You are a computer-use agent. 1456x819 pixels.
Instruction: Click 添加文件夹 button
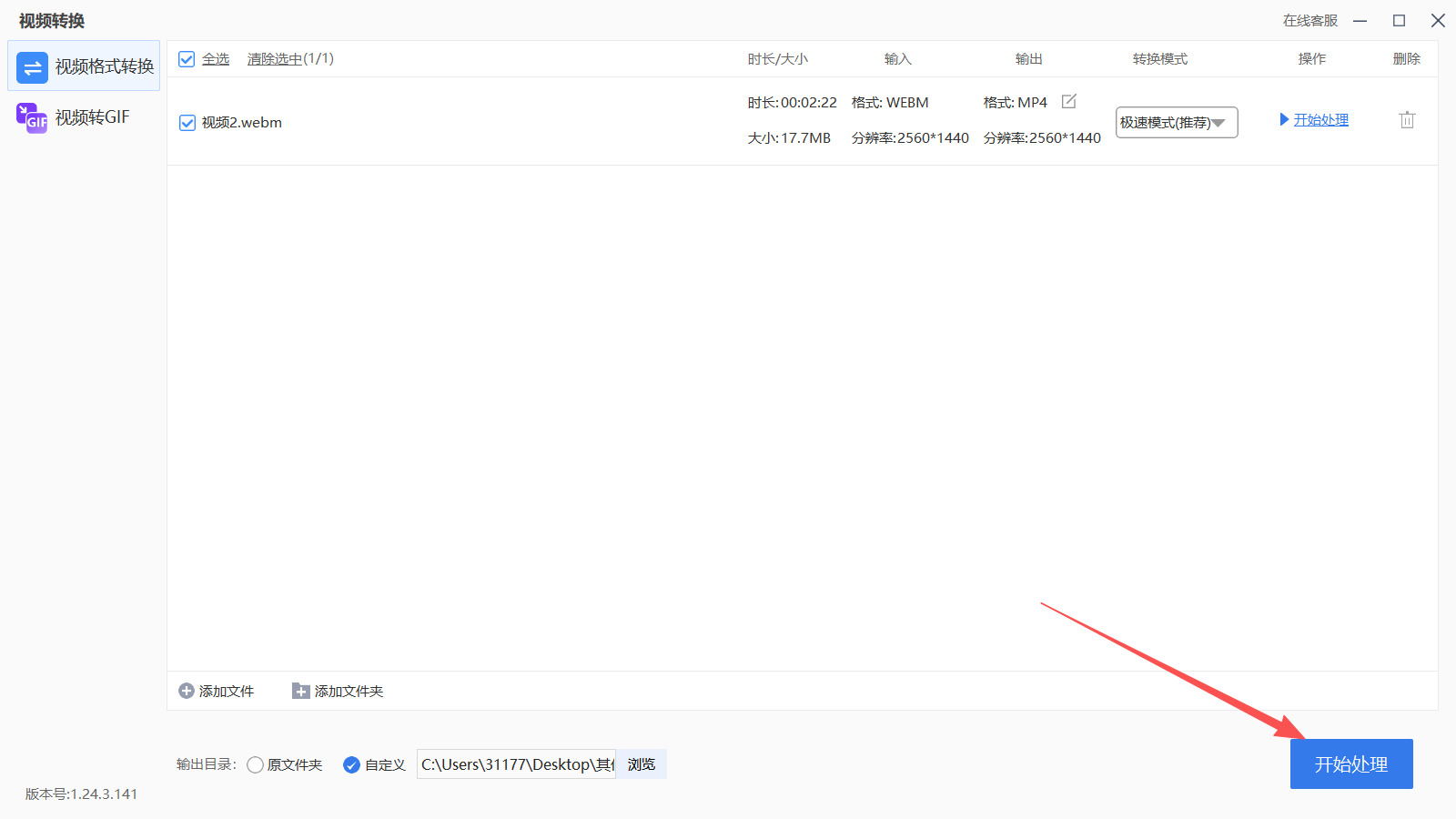tap(338, 692)
